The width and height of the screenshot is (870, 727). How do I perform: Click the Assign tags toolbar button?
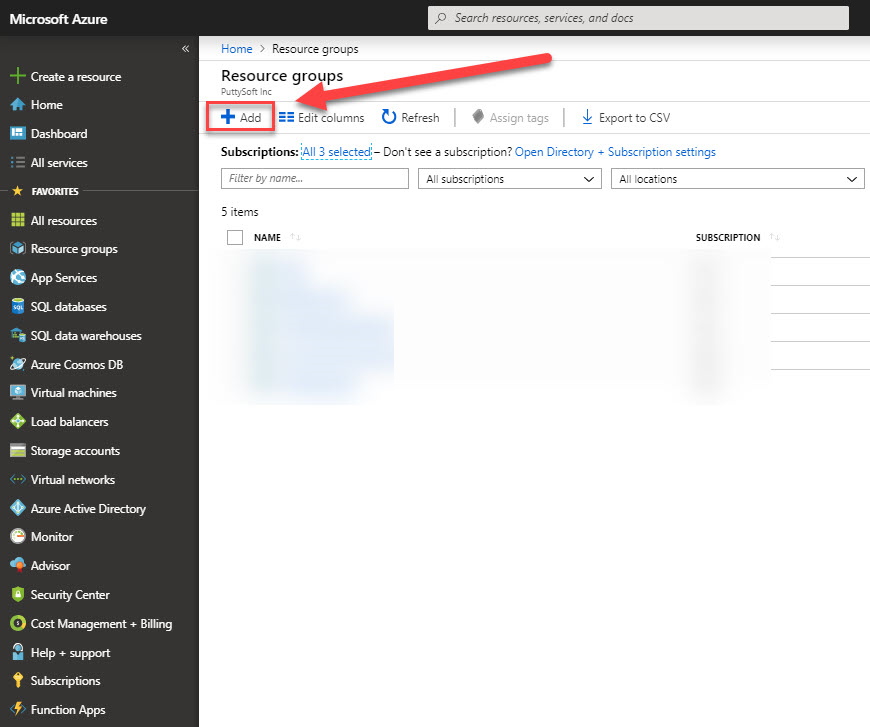pos(510,118)
